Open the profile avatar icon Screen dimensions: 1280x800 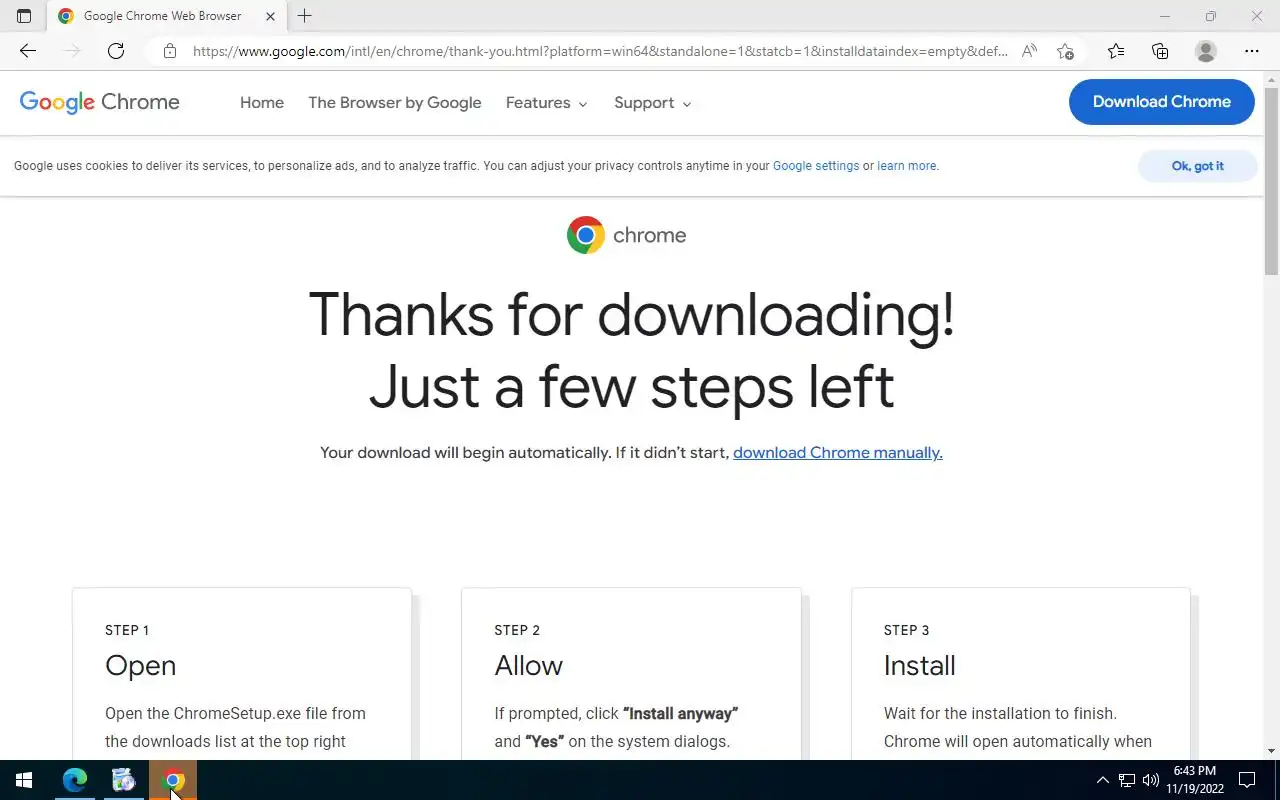(x=1206, y=51)
